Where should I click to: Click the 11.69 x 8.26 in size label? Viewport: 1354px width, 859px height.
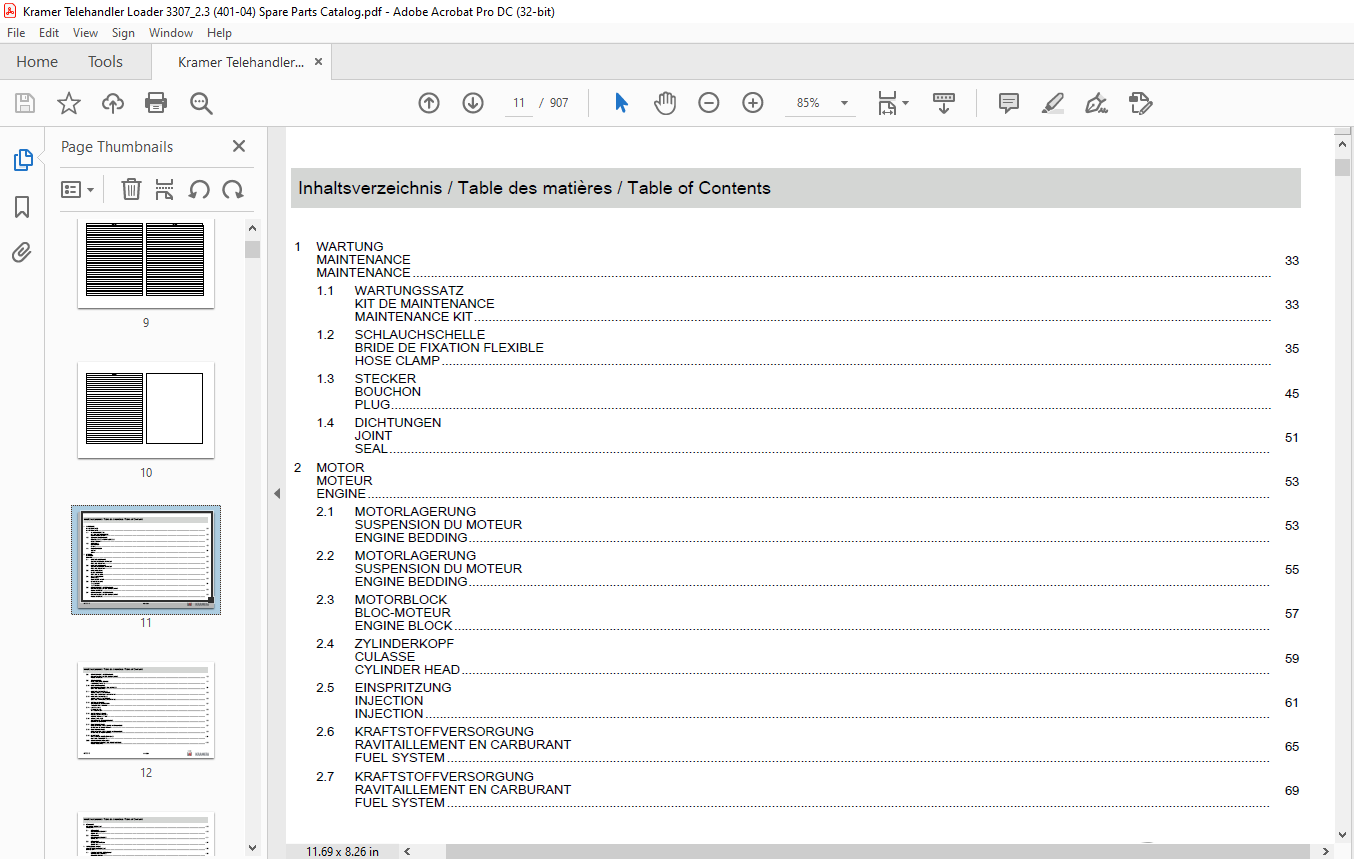click(340, 852)
